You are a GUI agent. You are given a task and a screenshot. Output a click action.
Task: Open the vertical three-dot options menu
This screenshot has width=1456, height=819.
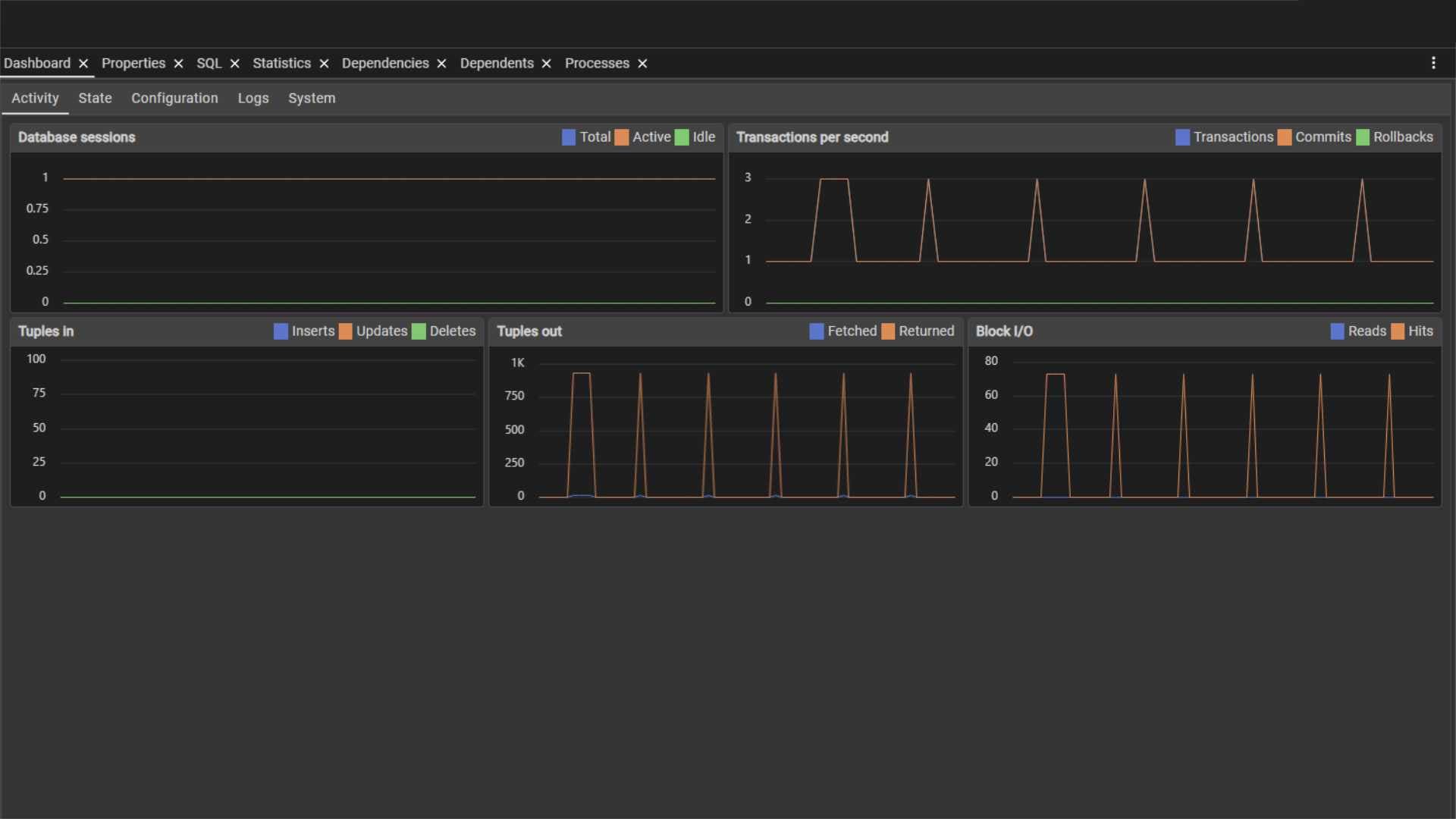(1433, 63)
